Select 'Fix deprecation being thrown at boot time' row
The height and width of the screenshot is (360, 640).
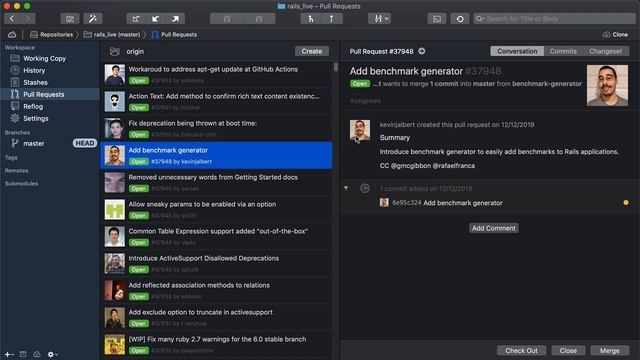pyautogui.click(x=216, y=128)
